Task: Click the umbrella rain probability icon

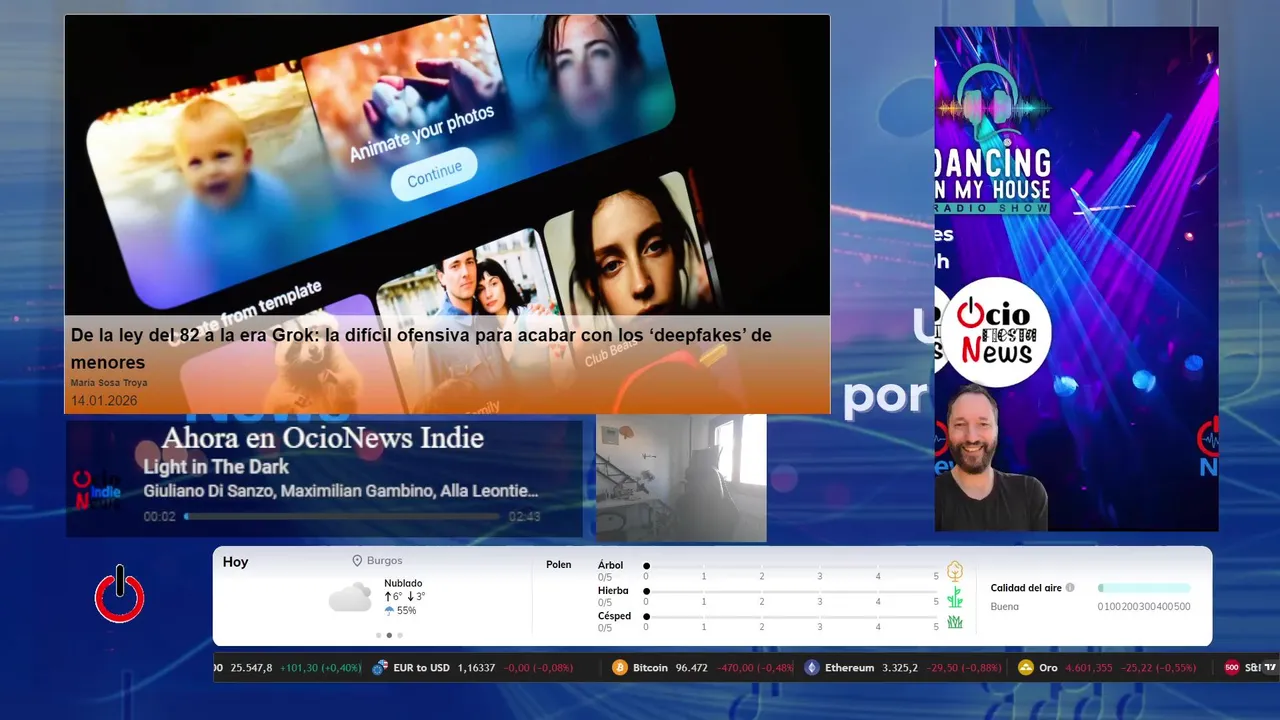Action: (389, 610)
